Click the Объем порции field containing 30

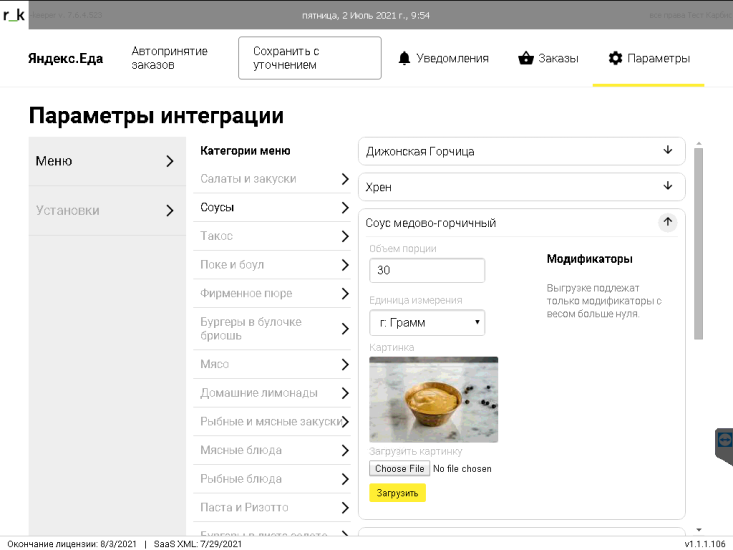coord(427,270)
